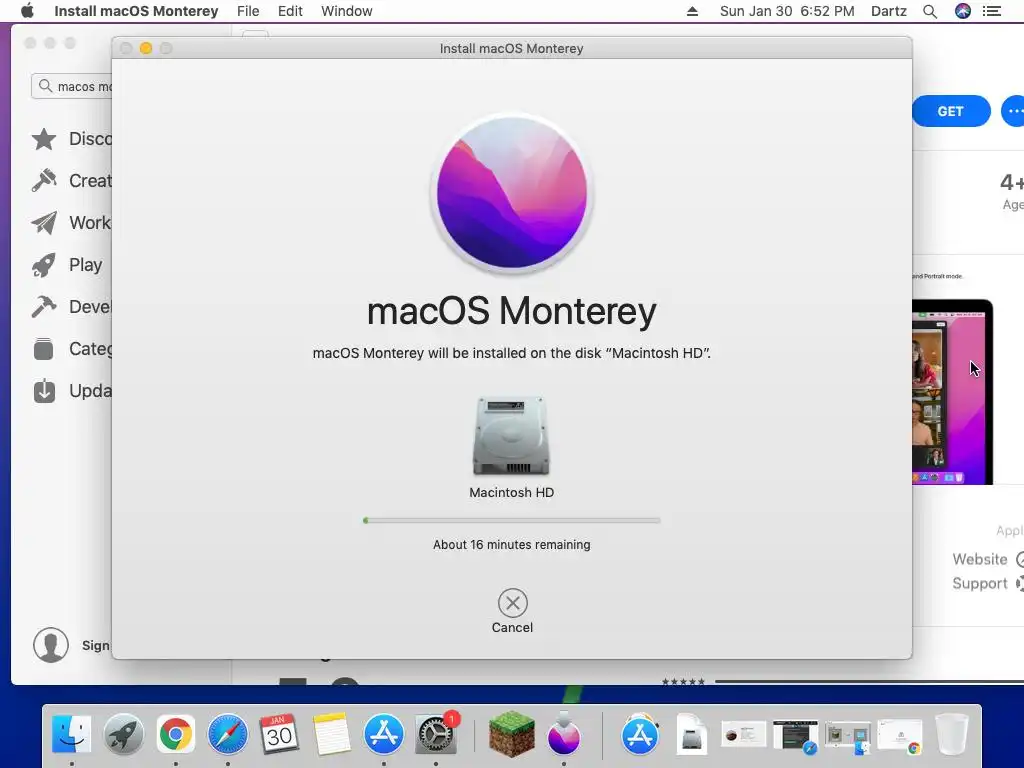This screenshot has height=768, width=1024.
Task: Open the Applications folder stack in dock
Action: pyautogui.click(x=639, y=735)
